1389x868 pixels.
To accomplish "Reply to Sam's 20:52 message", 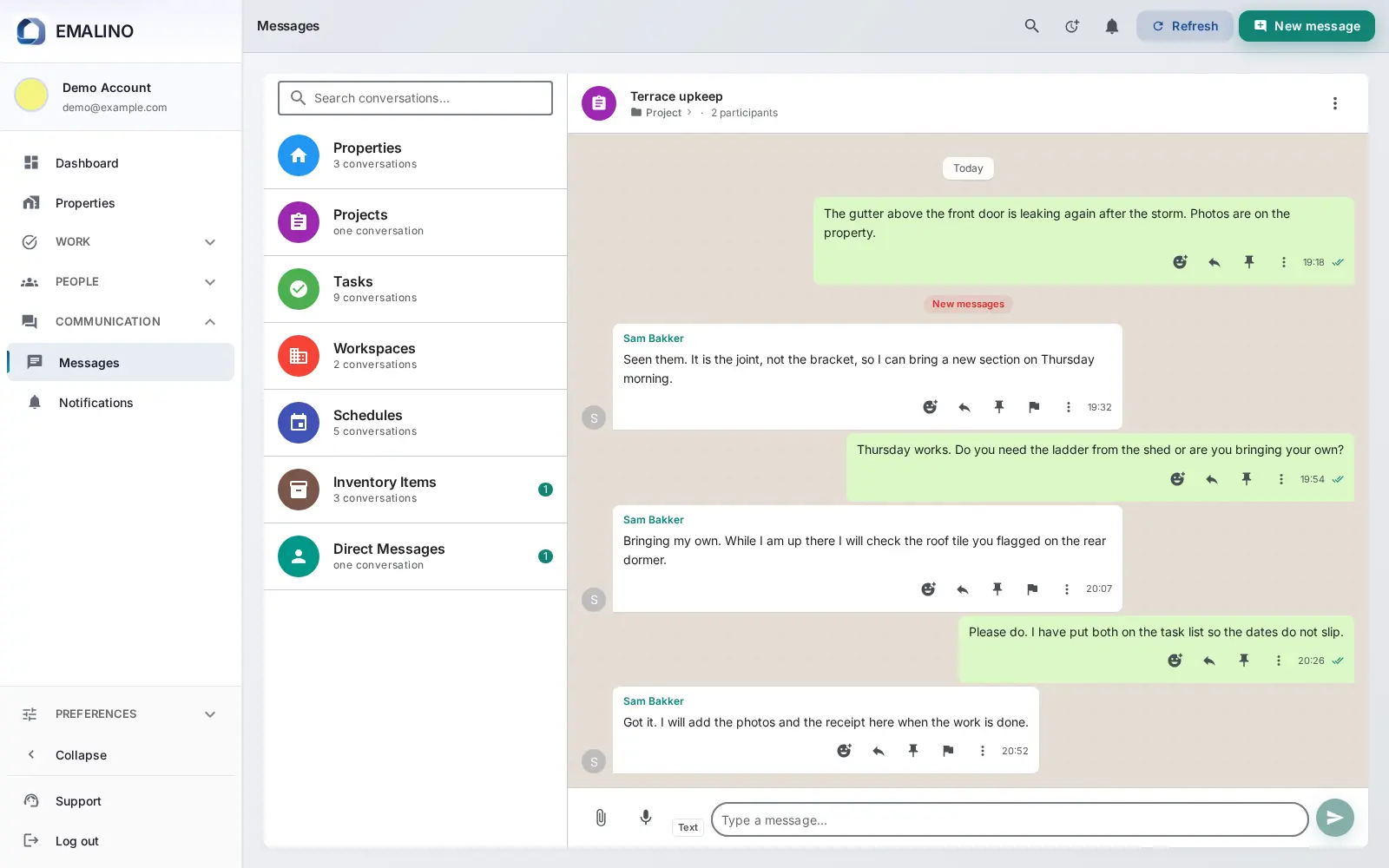I will [x=879, y=751].
